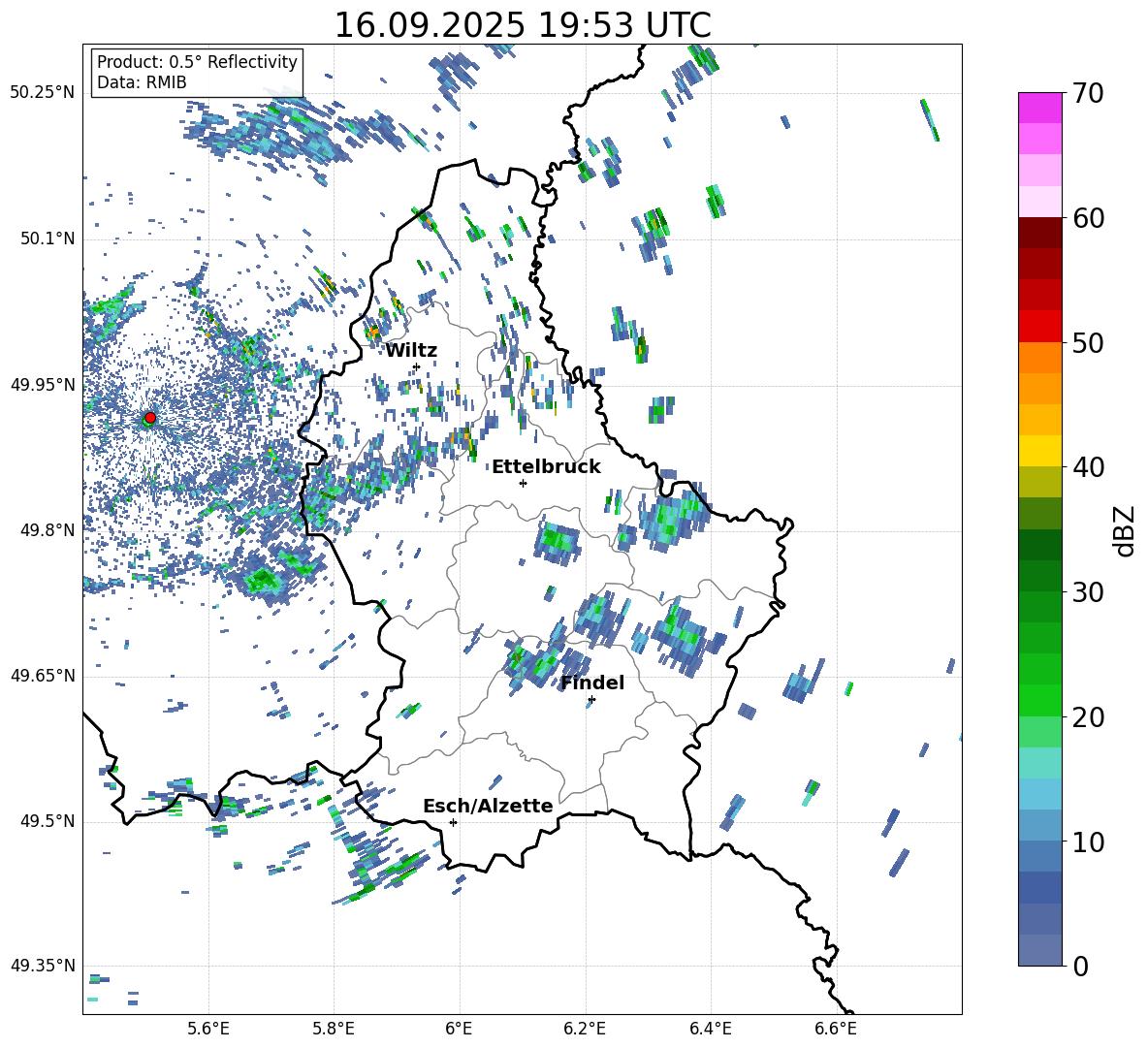Click the 6.4°E longitude label

[x=710, y=1029]
